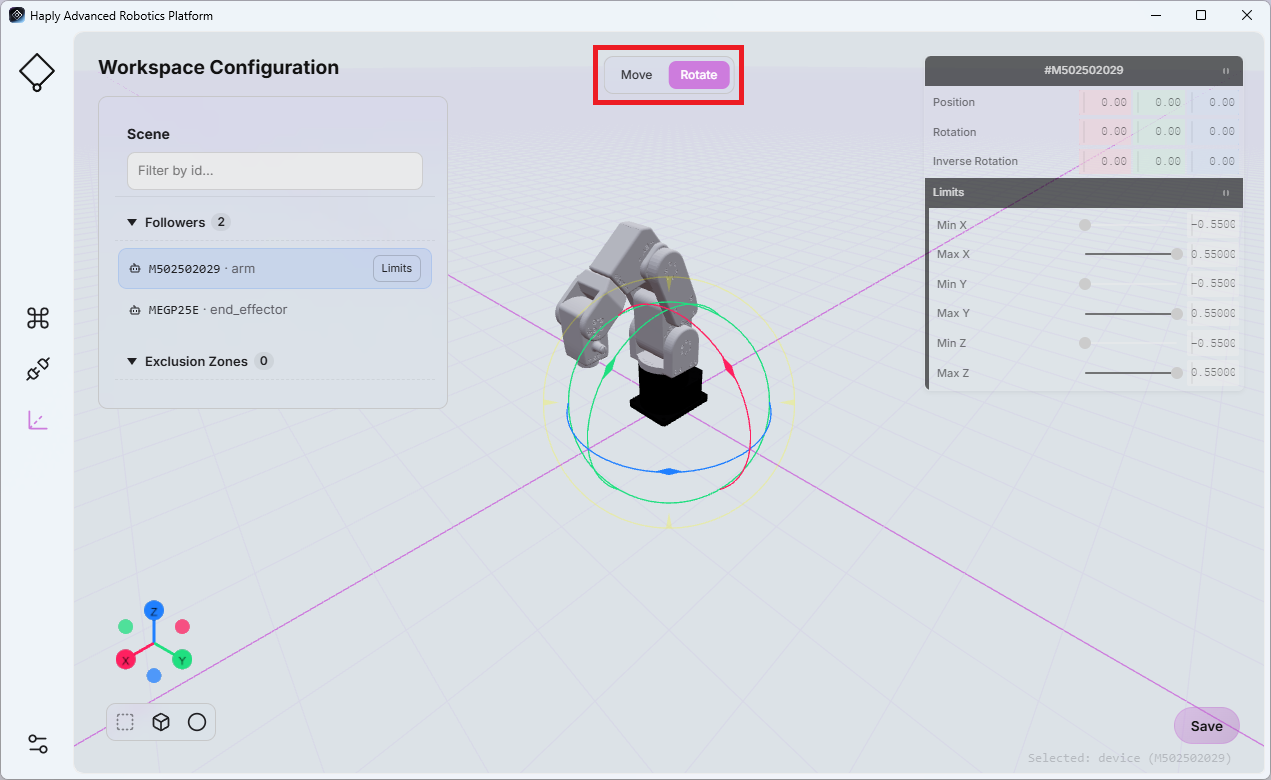
Task: Open the plug connections sidebar page
Action: tap(38, 370)
